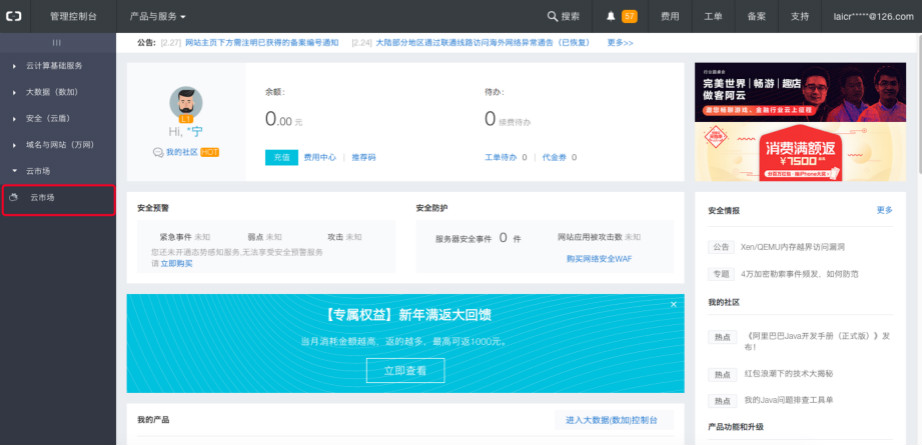Open the notification bell icon
The height and width of the screenshot is (445, 922).
coord(611,16)
